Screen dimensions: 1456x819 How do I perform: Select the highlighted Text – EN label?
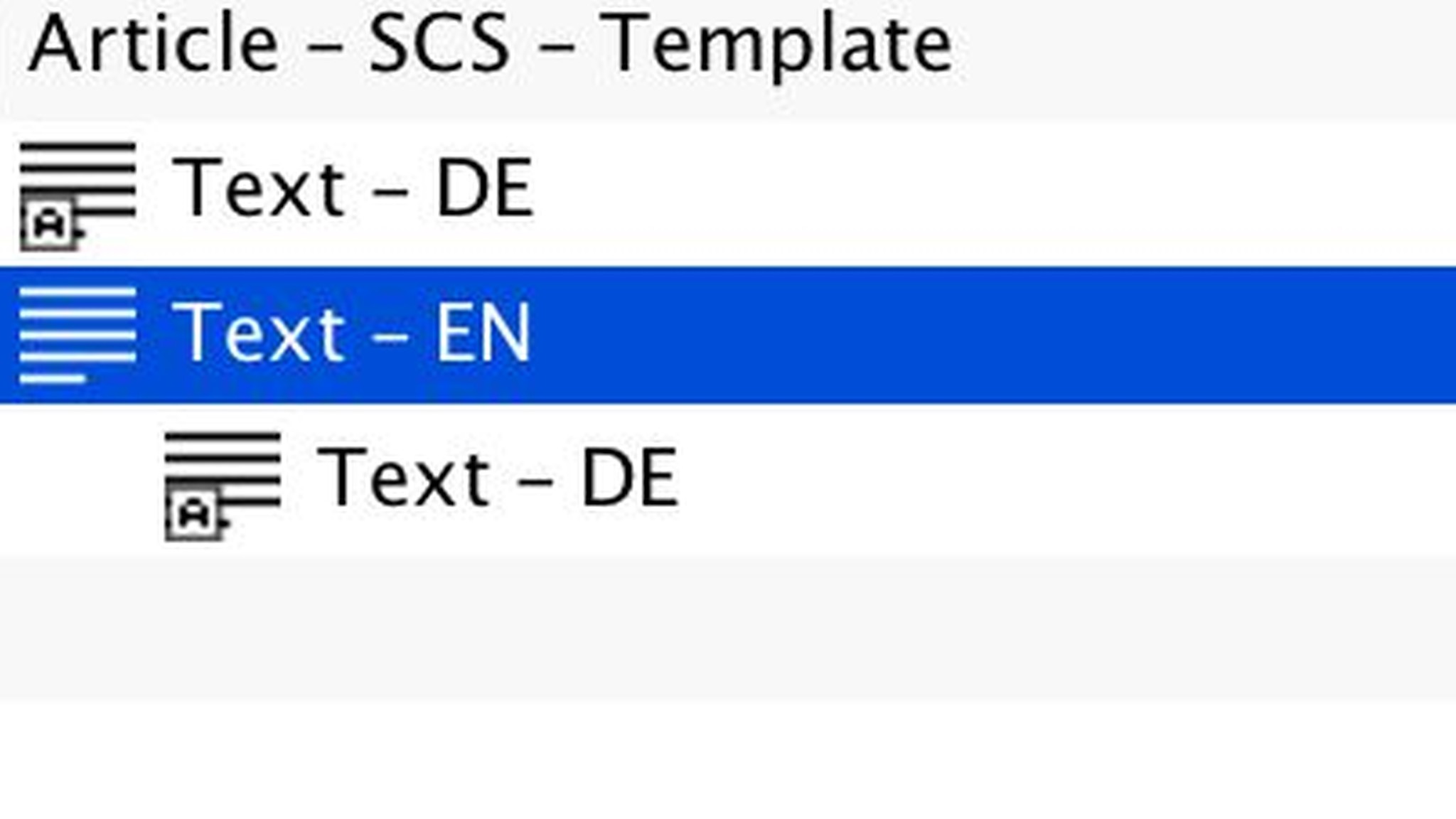coord(351,333)
